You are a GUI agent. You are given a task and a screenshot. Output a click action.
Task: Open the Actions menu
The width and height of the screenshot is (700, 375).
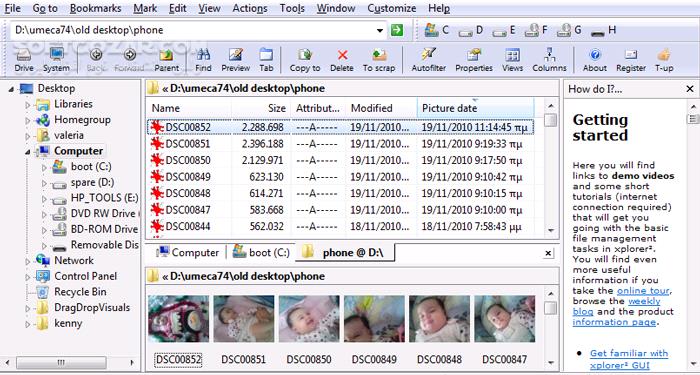[x=250, y=8]
